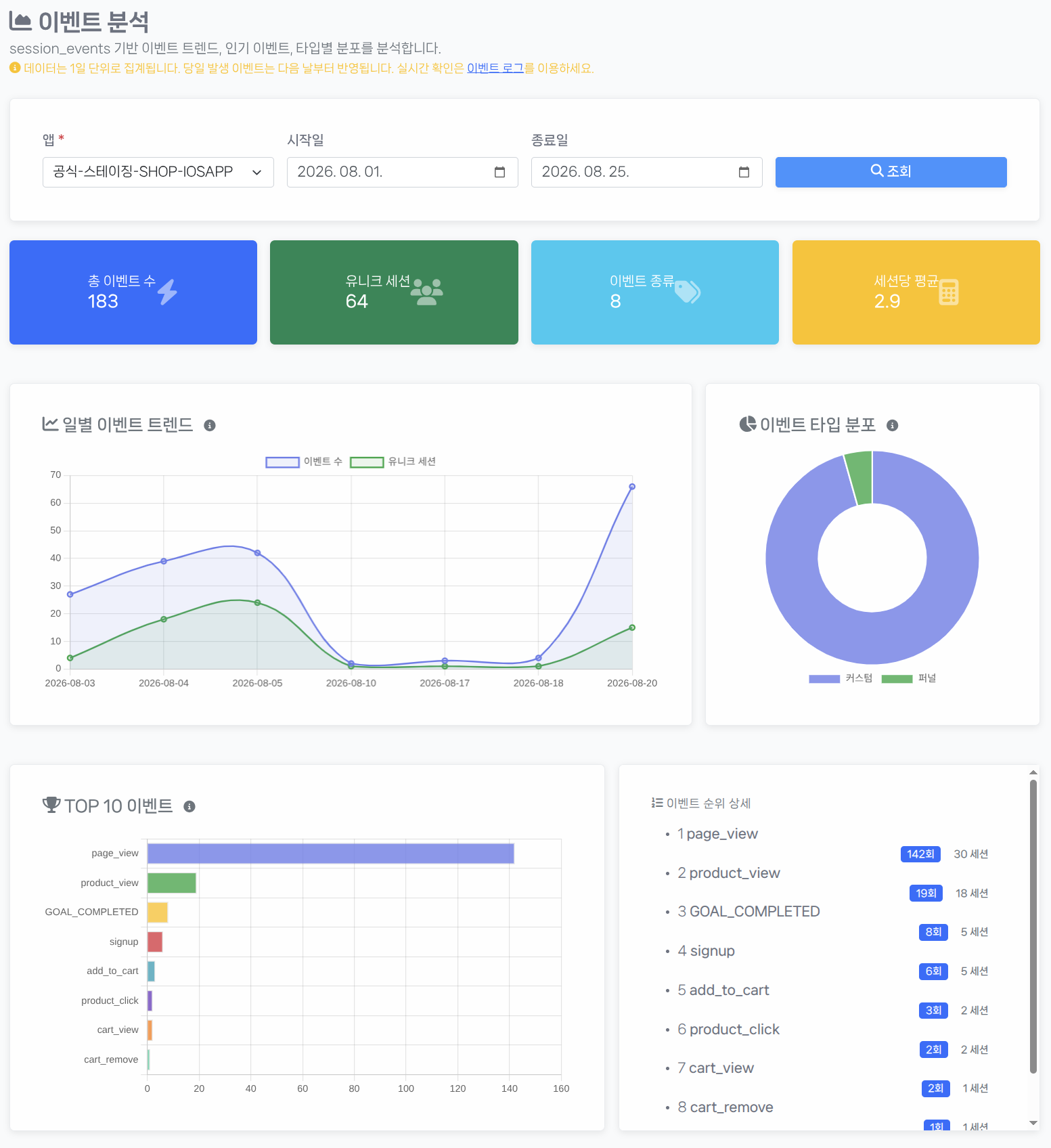
Task: Click the product_view bar in TOP 10 chart
Action: (x=172, y=883)
